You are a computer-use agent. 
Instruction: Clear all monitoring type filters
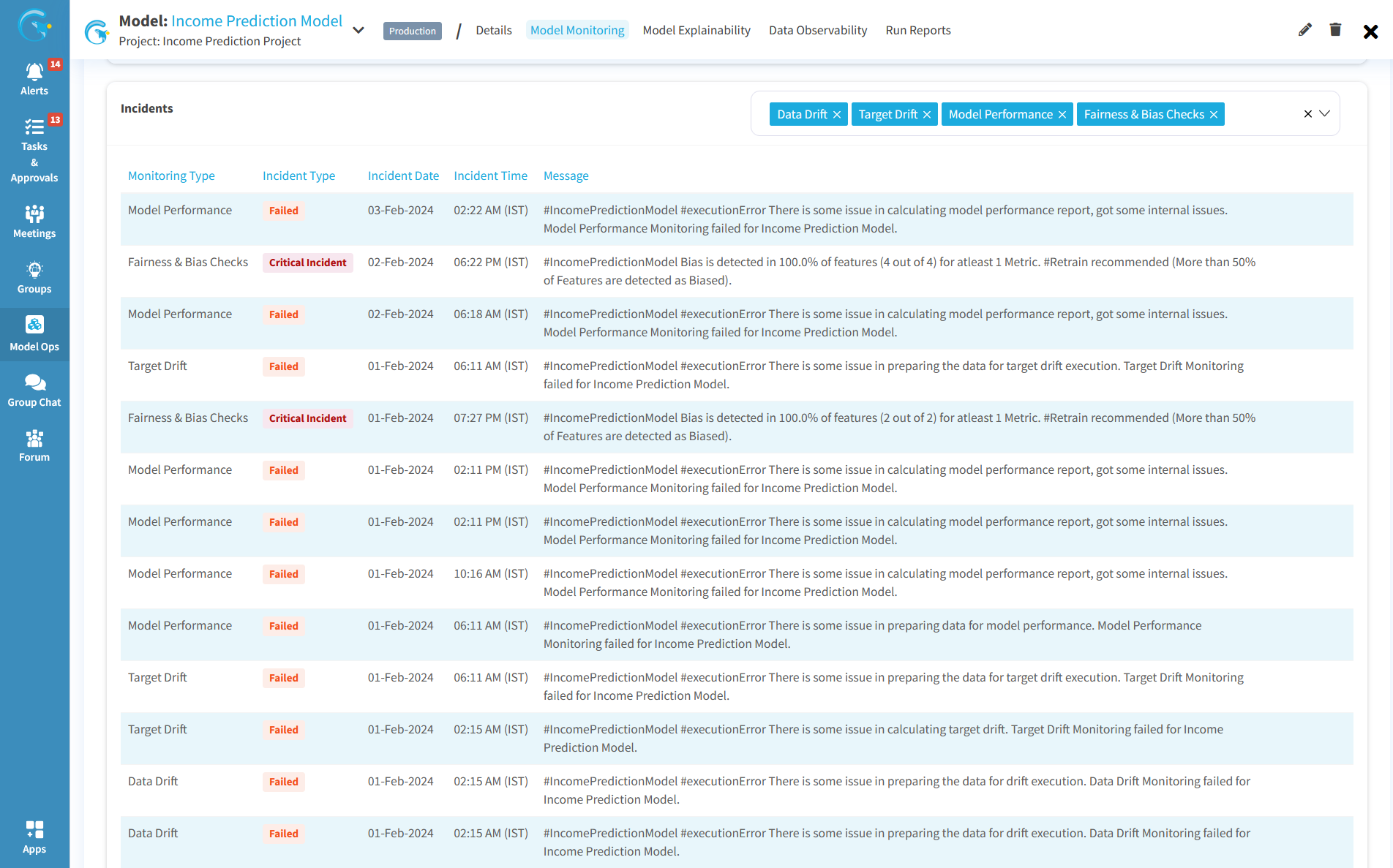(x=1307, y=114)
